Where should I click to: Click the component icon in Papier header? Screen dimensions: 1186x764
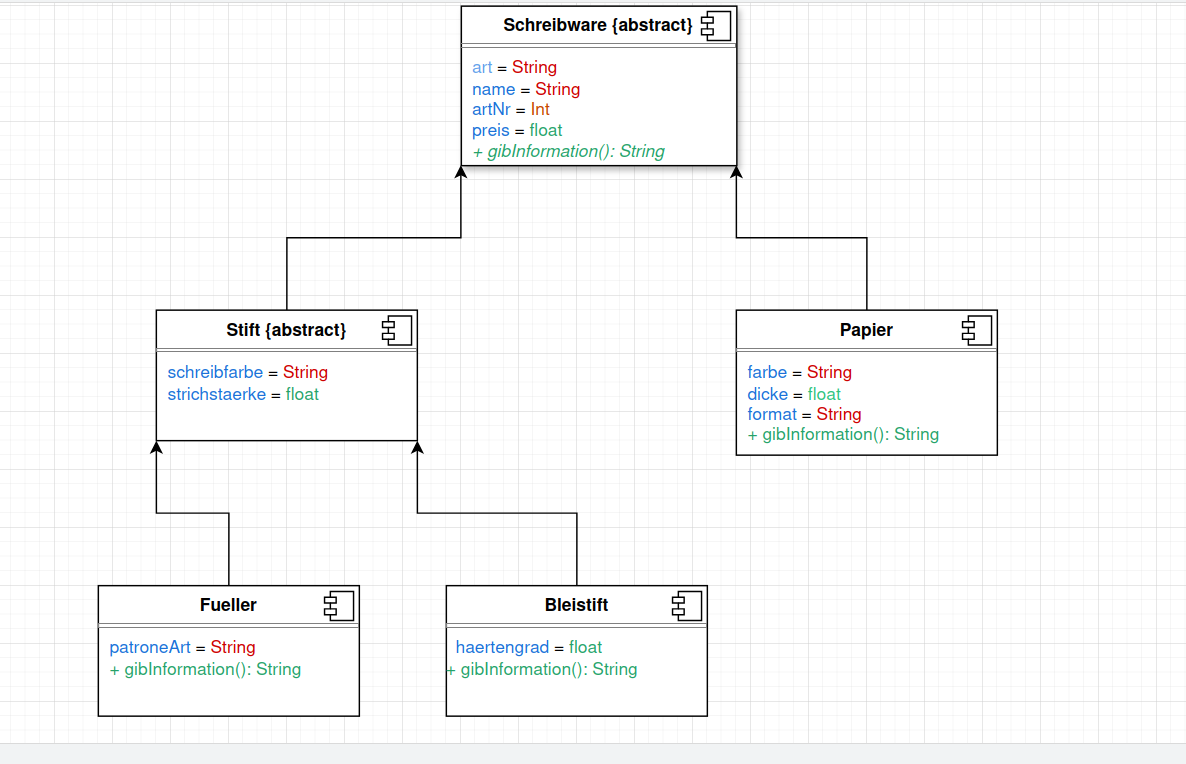coord(977,330)
